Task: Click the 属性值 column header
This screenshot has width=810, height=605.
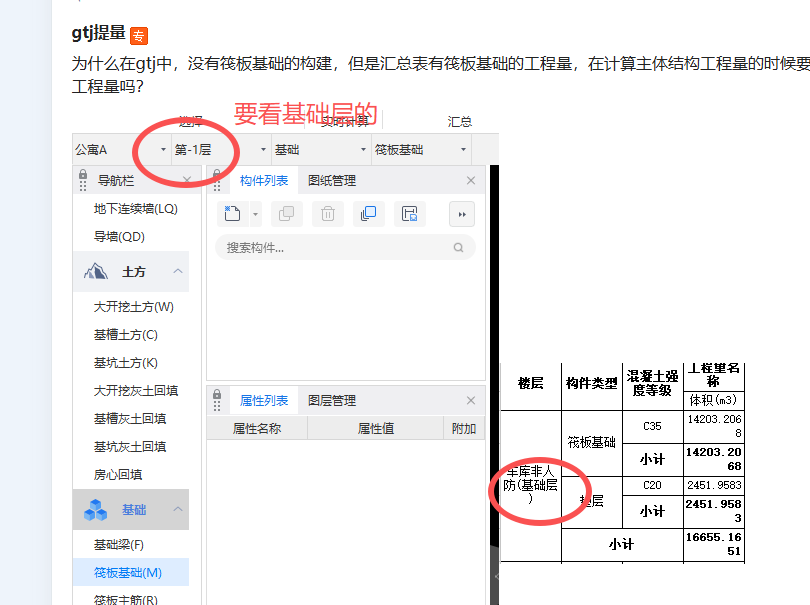Action: (376, 428)
